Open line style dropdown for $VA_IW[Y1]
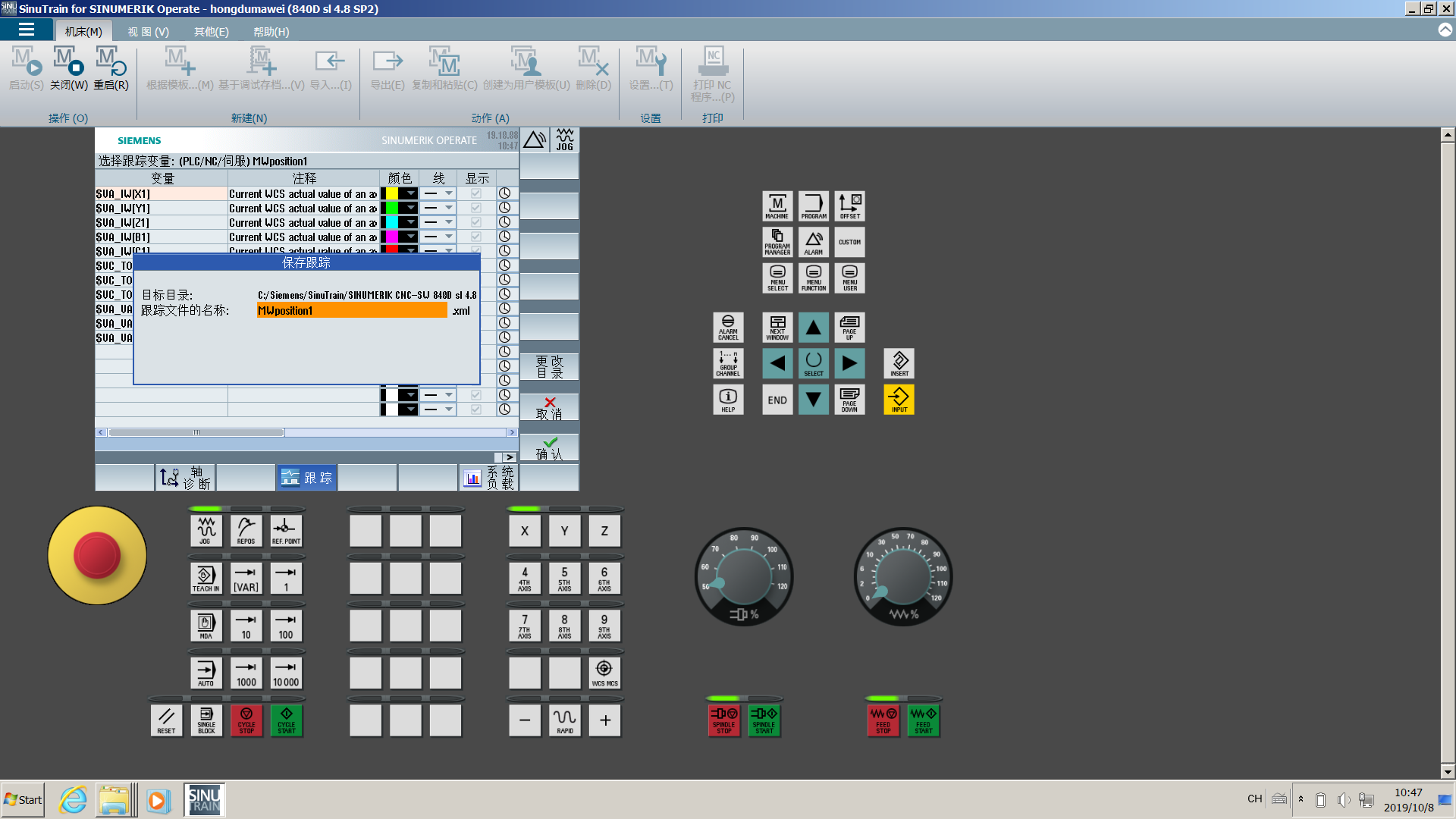 [x=448, y=208]
